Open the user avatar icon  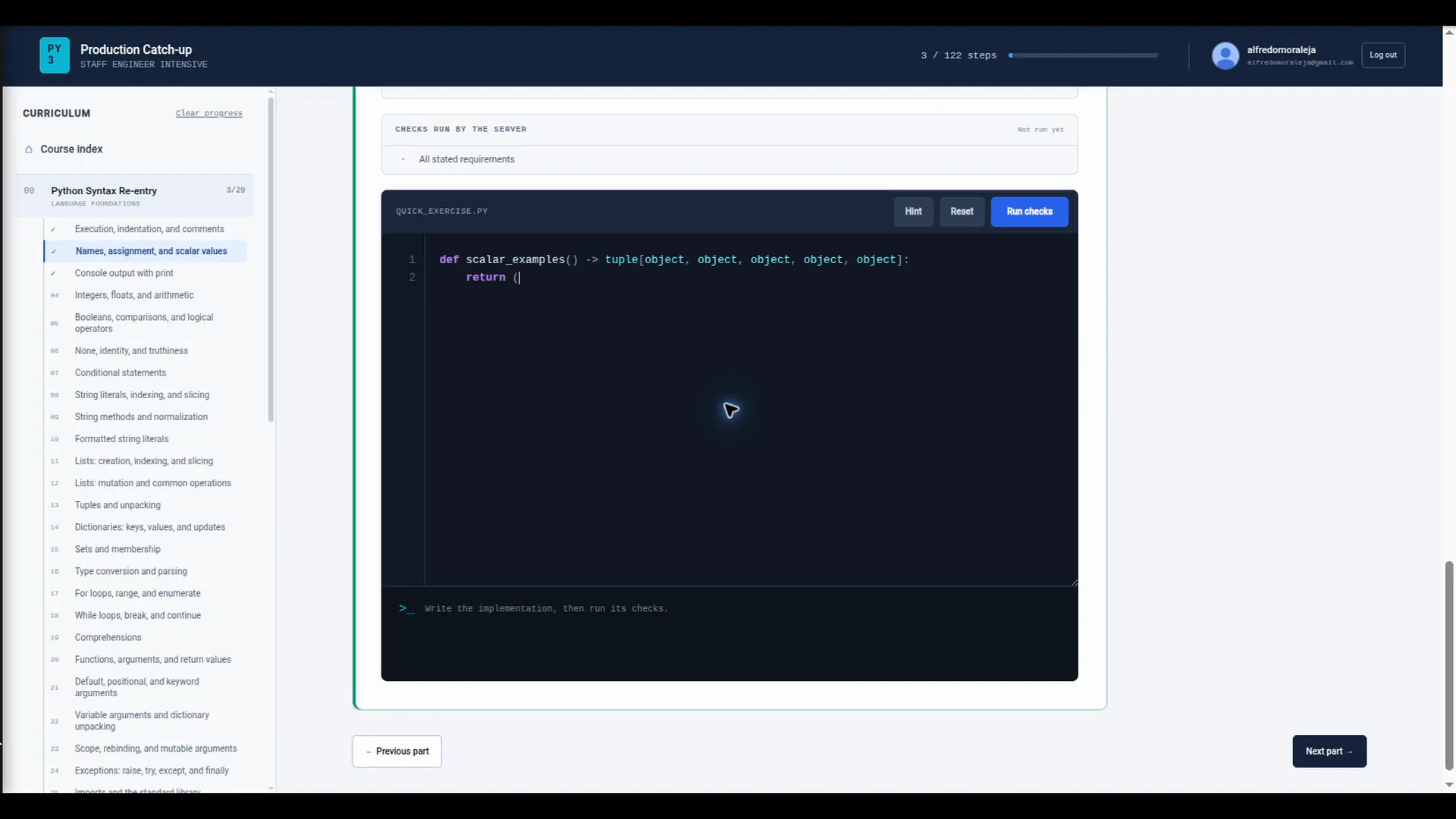[1225, 55]
